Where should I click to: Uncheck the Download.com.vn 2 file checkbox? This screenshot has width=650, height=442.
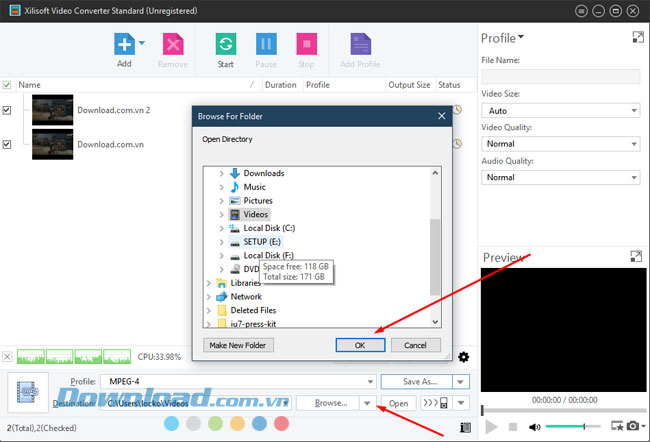coord(7,110)
